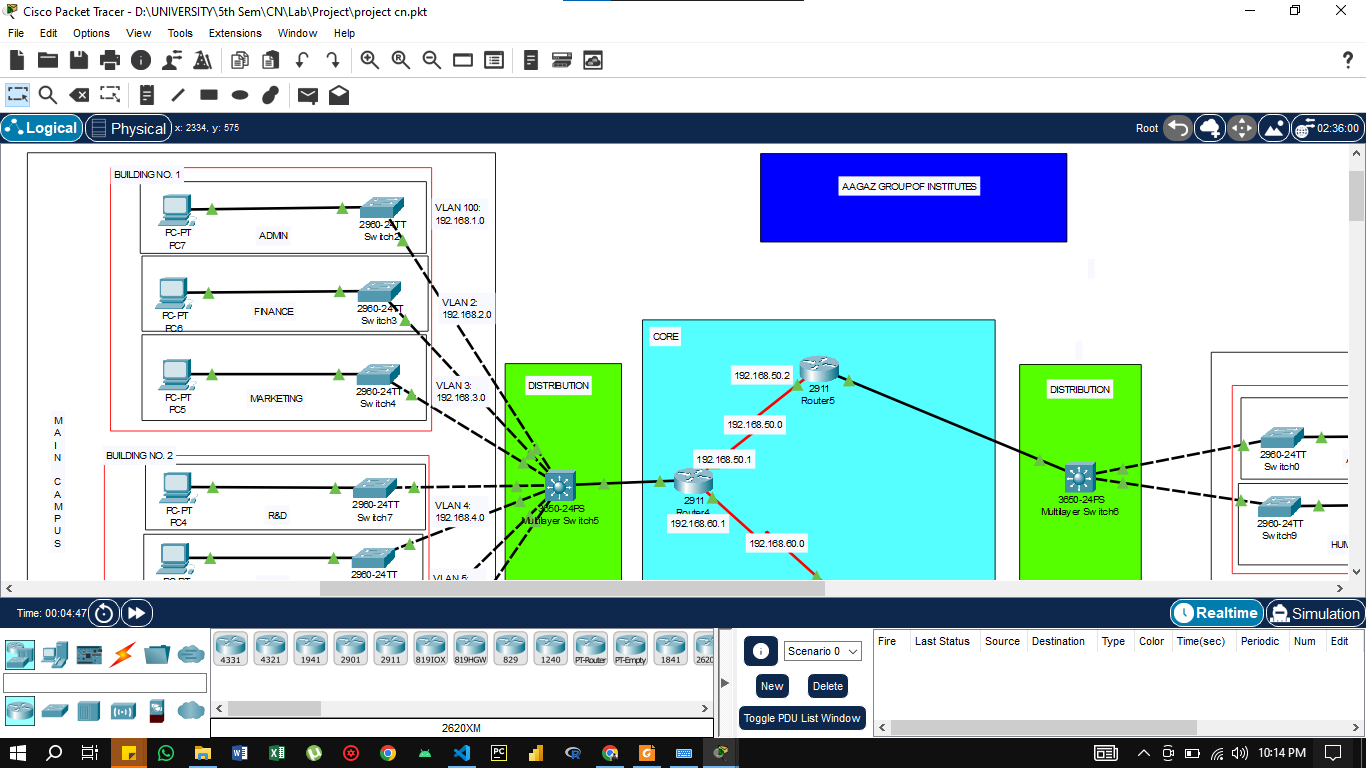Click the Zoom In toolbar icon

pos(369,60)
